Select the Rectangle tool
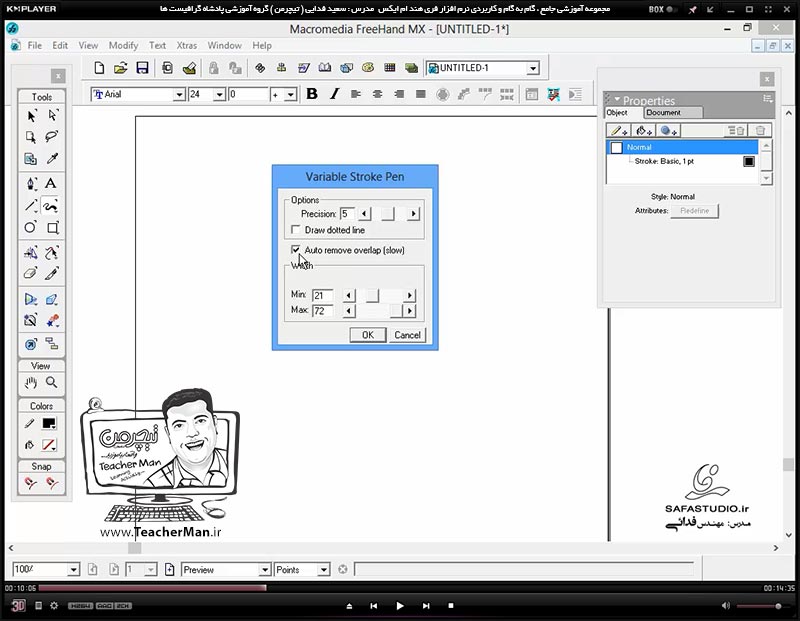 (x=52, y=227)
